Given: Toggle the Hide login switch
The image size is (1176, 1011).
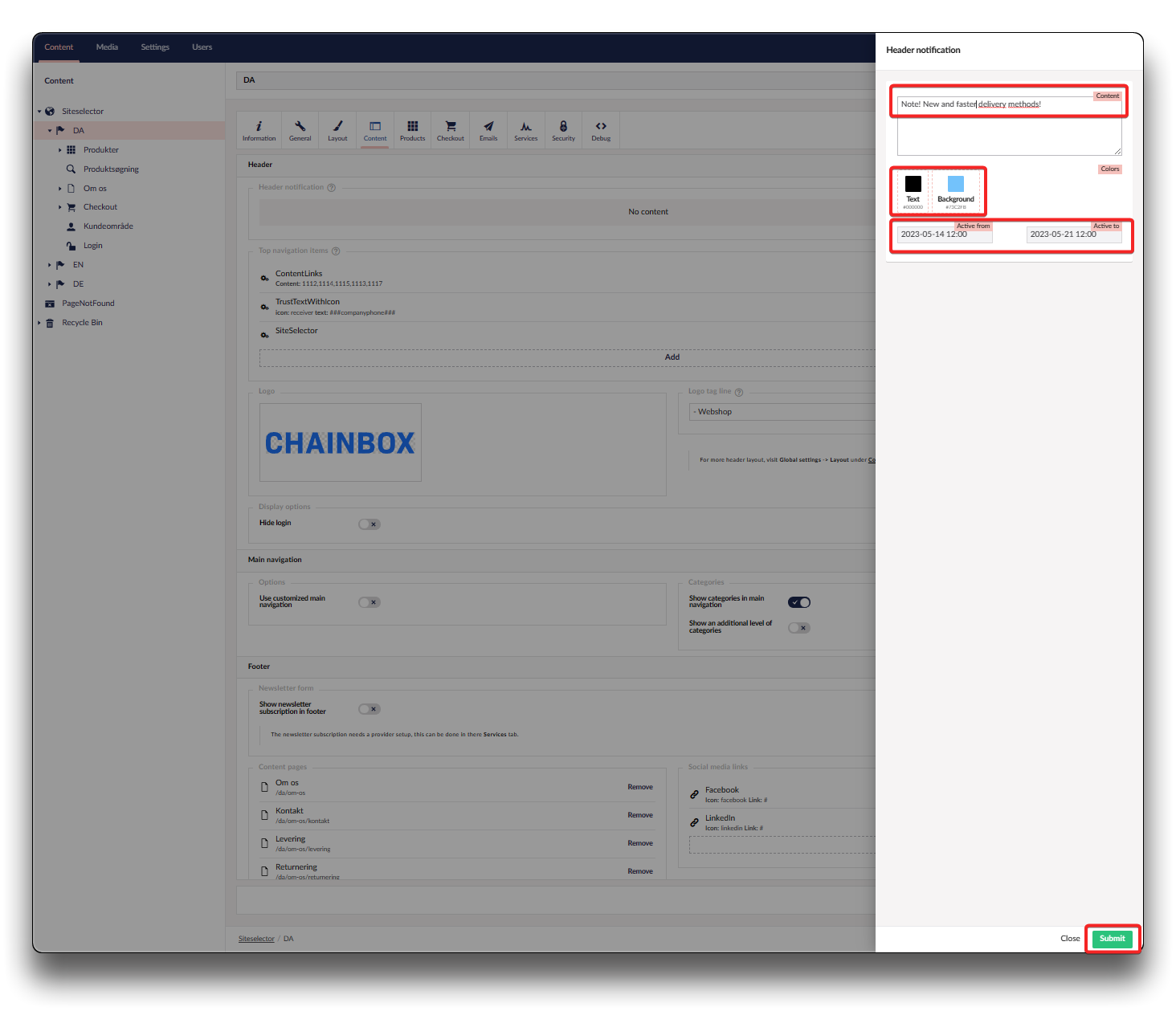Looking at the screenshot, I should coord(370,524).
